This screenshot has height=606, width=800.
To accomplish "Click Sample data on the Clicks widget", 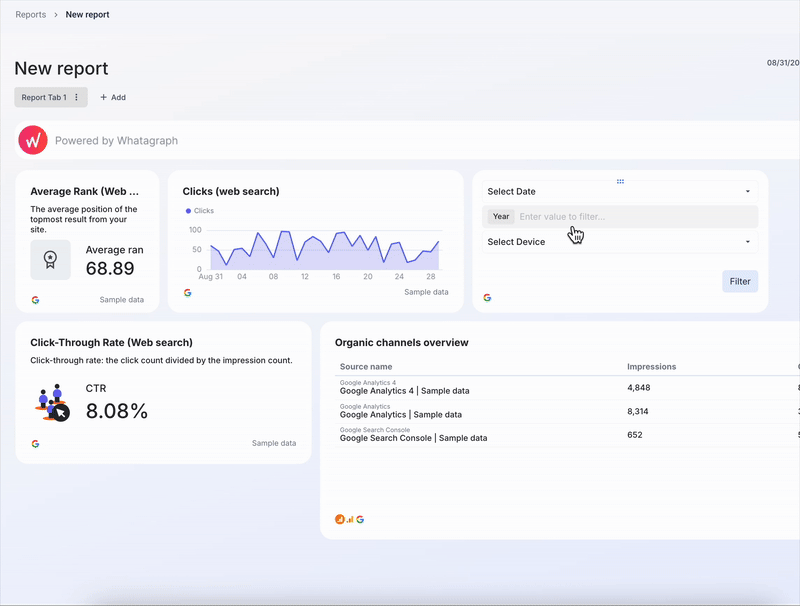I will [x=426, y=292].
